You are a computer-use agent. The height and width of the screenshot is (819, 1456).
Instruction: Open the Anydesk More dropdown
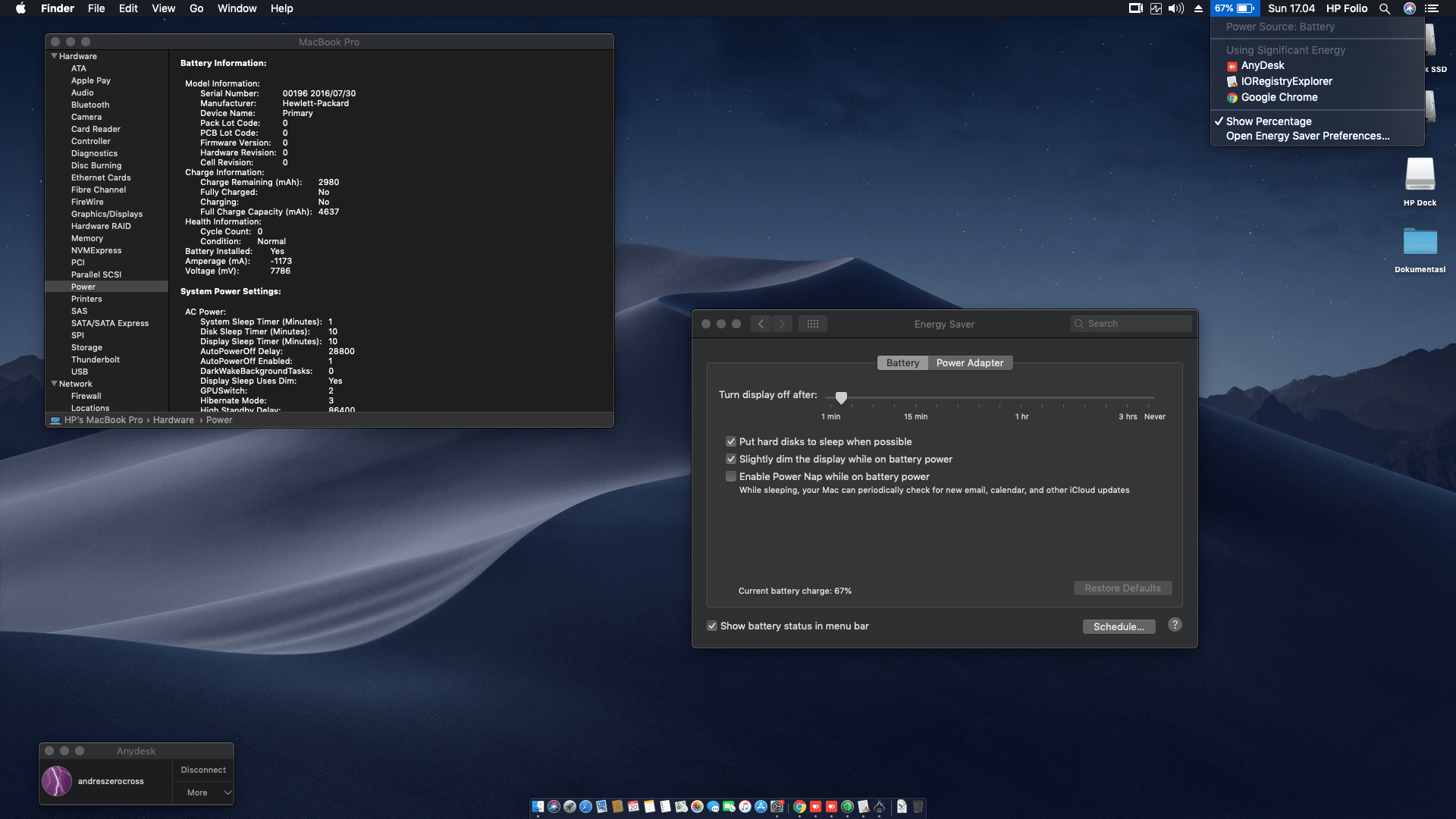[x=203, y=792]
